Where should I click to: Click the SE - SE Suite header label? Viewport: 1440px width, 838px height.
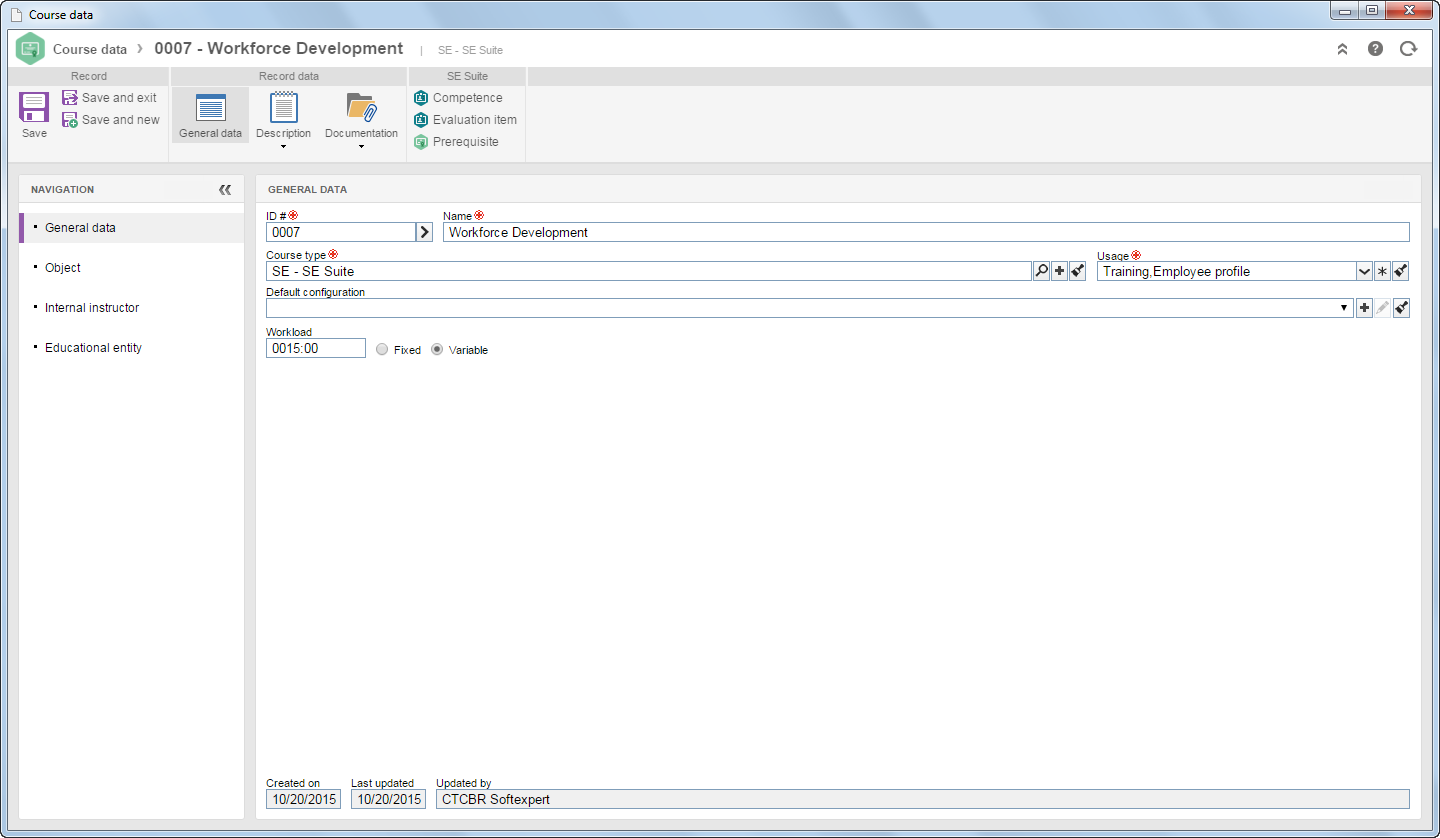[470, 50]
